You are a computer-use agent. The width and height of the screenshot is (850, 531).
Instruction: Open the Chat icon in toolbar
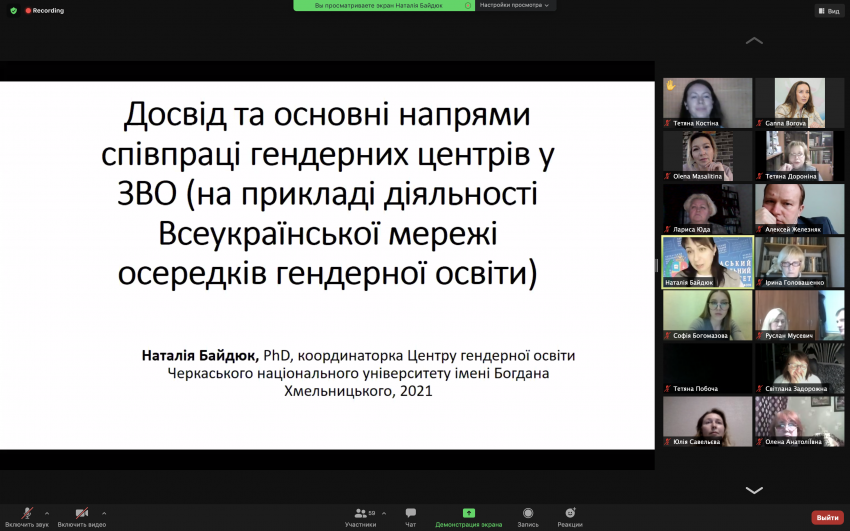click(411, 513)
